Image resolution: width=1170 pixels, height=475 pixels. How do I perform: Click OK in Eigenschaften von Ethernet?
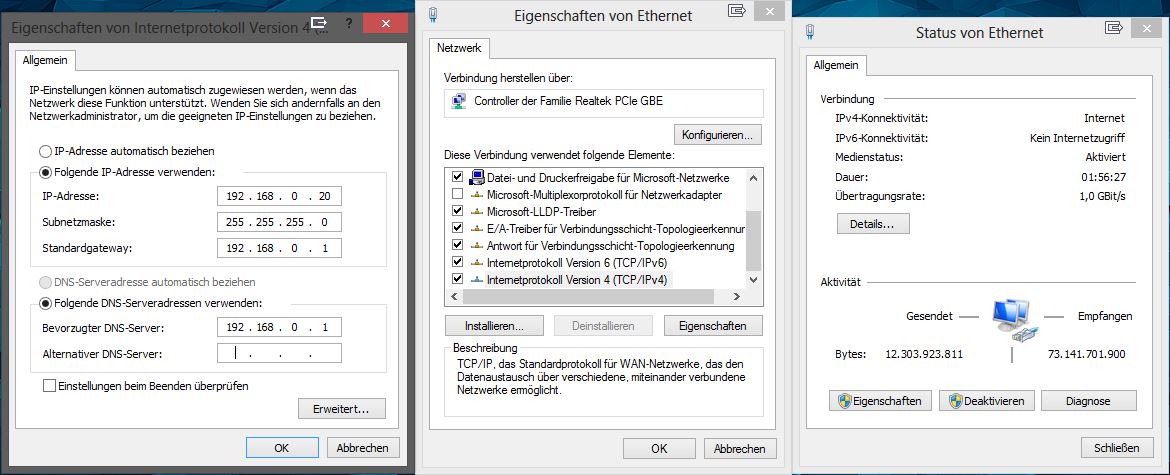pyautogui.click(x=659, y=448)
